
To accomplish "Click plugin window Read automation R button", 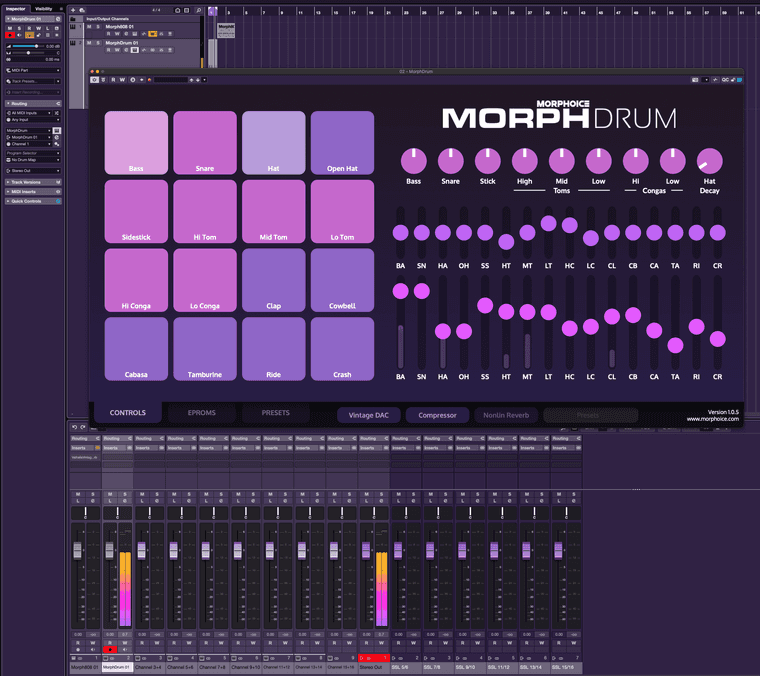I will [113, 80].
